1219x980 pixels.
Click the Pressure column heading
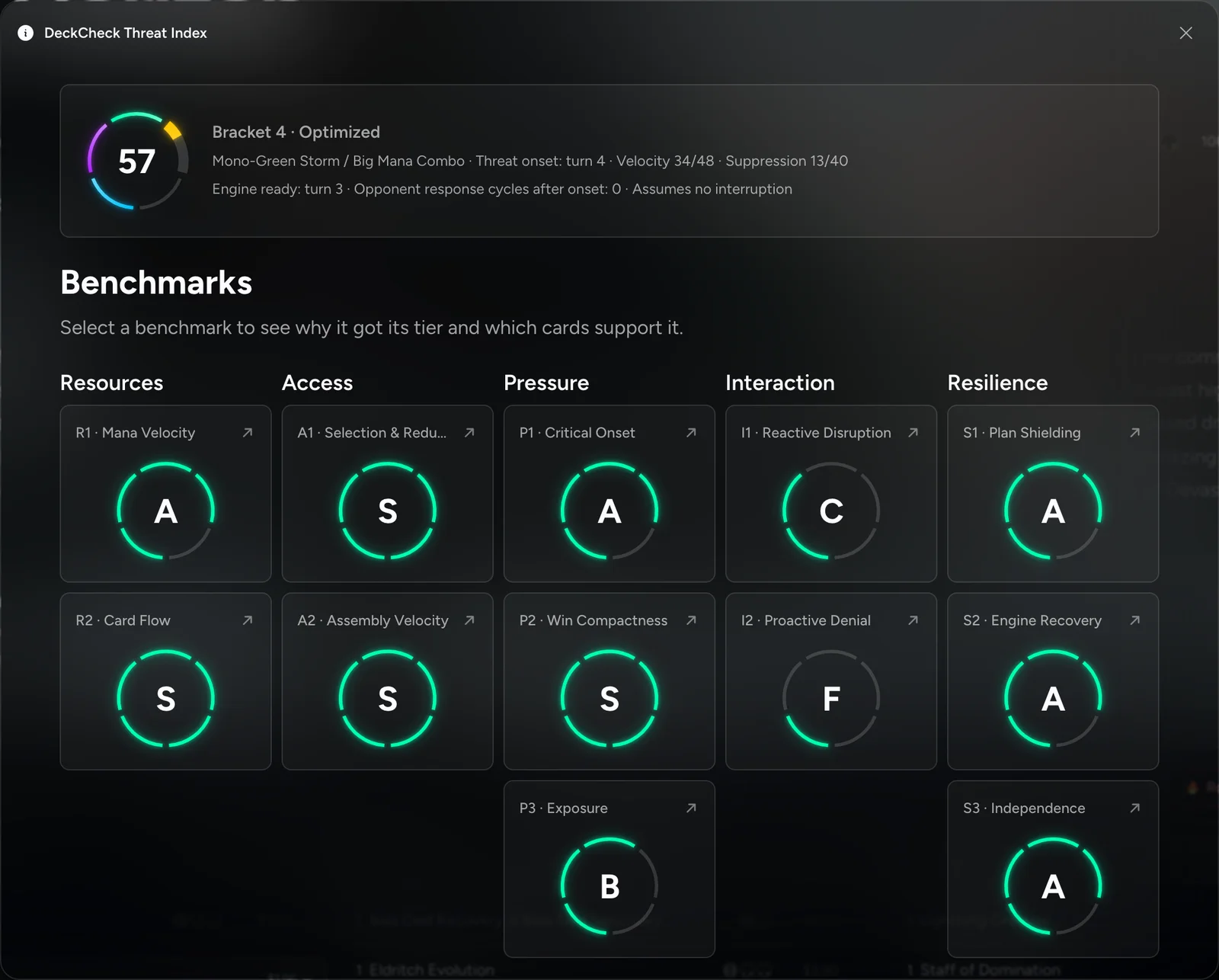[546, 383]
